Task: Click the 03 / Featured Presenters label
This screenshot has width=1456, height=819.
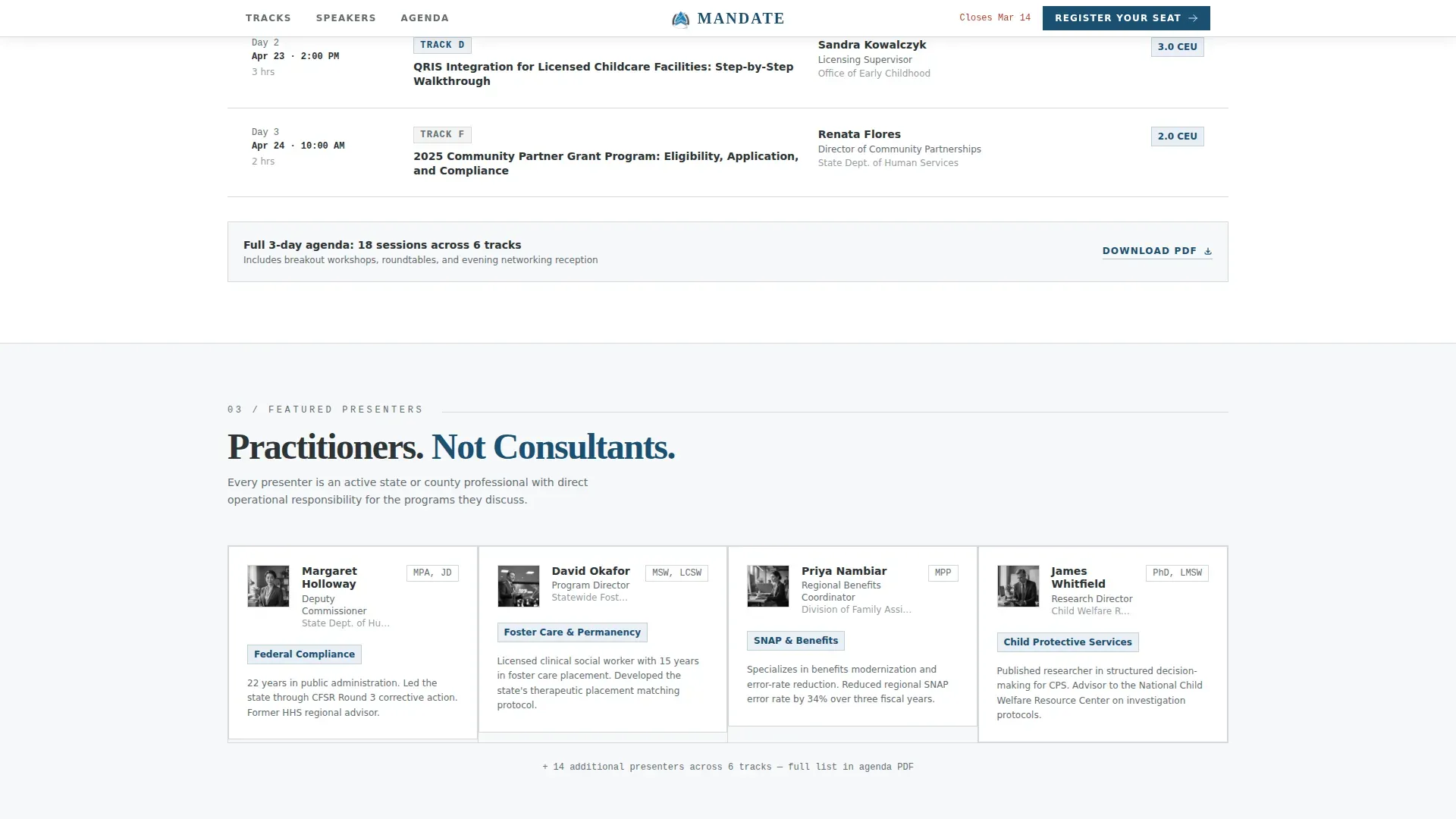Action: point(325,409)
